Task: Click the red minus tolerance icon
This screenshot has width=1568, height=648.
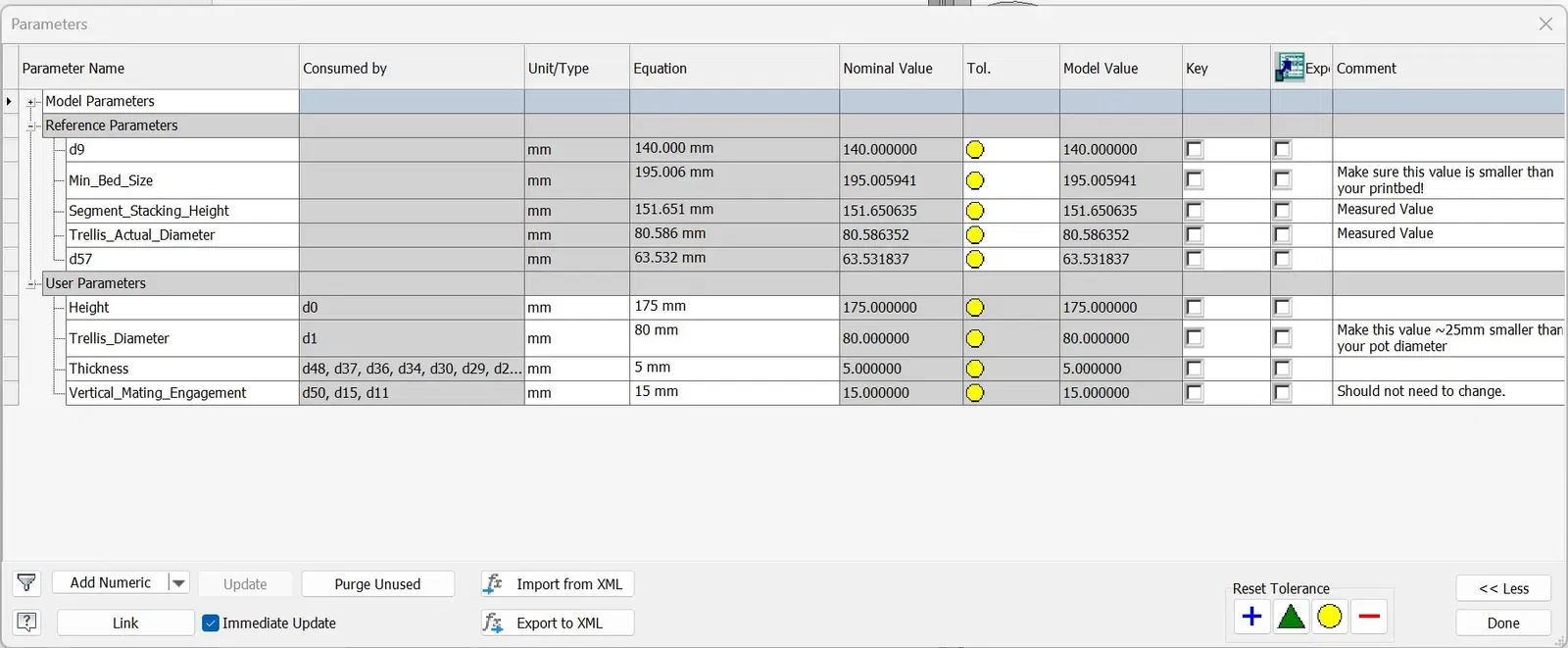Action: pos(1369,617)
